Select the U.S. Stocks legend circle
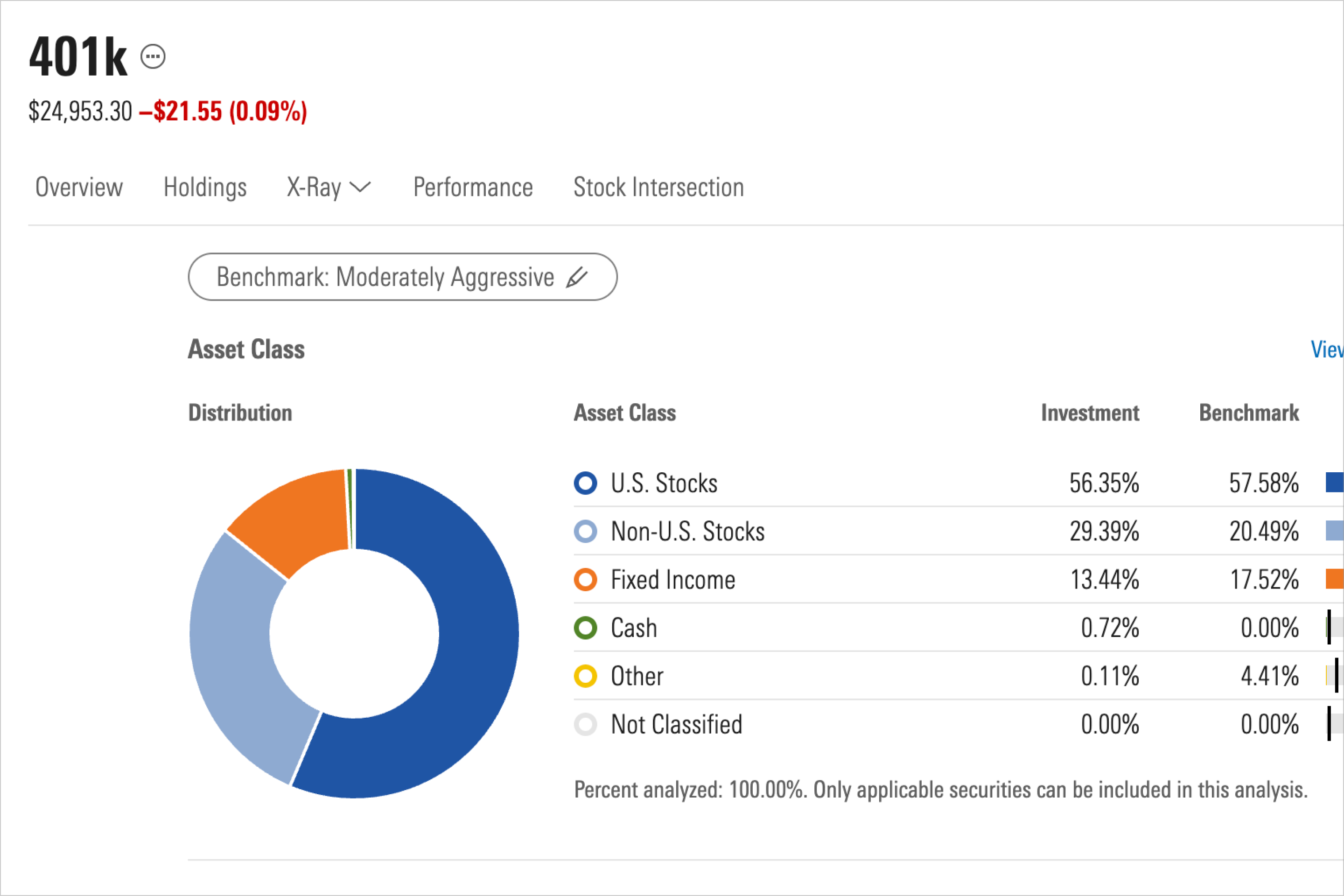This screenshot has height=896, width=1344. pos(585,483)
